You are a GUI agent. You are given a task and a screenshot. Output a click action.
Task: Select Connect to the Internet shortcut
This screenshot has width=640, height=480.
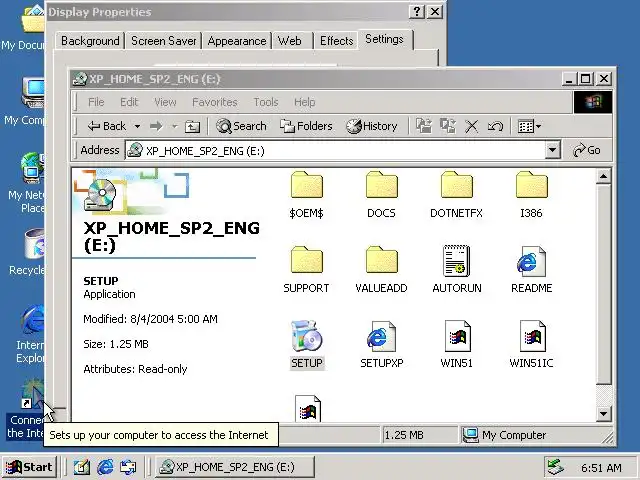tap(24, 408)
